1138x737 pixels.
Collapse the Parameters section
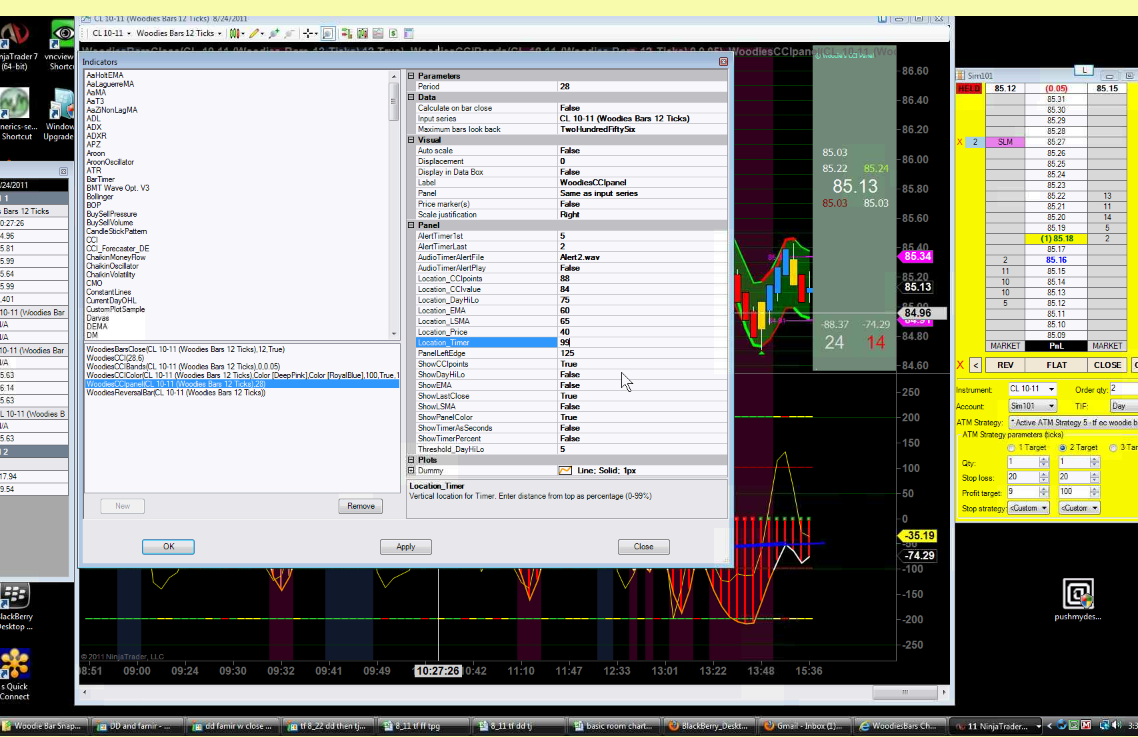411,76
